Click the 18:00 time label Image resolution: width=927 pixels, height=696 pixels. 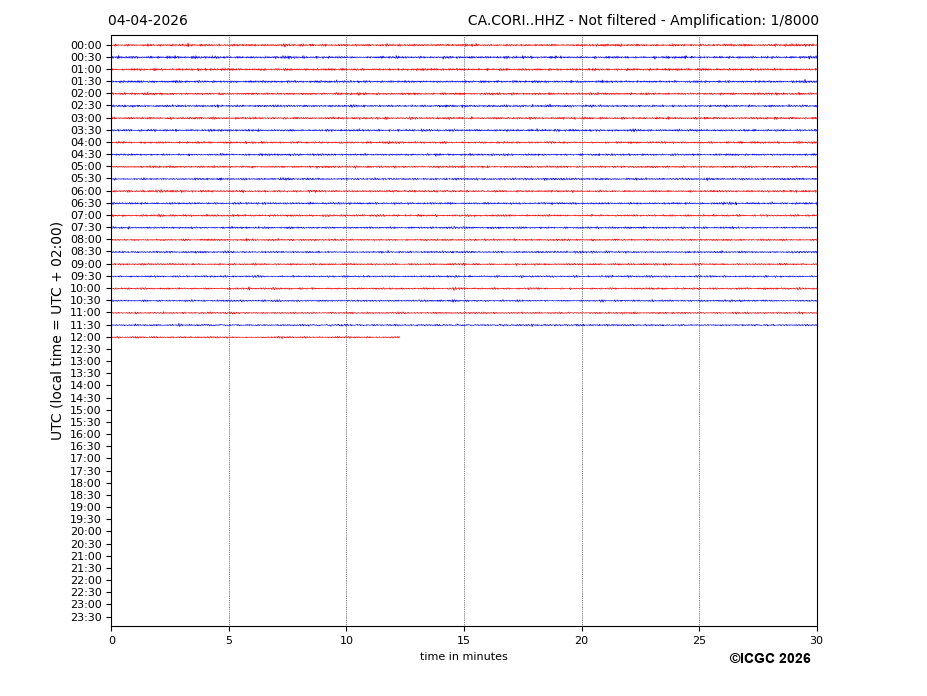click(86, 483)
